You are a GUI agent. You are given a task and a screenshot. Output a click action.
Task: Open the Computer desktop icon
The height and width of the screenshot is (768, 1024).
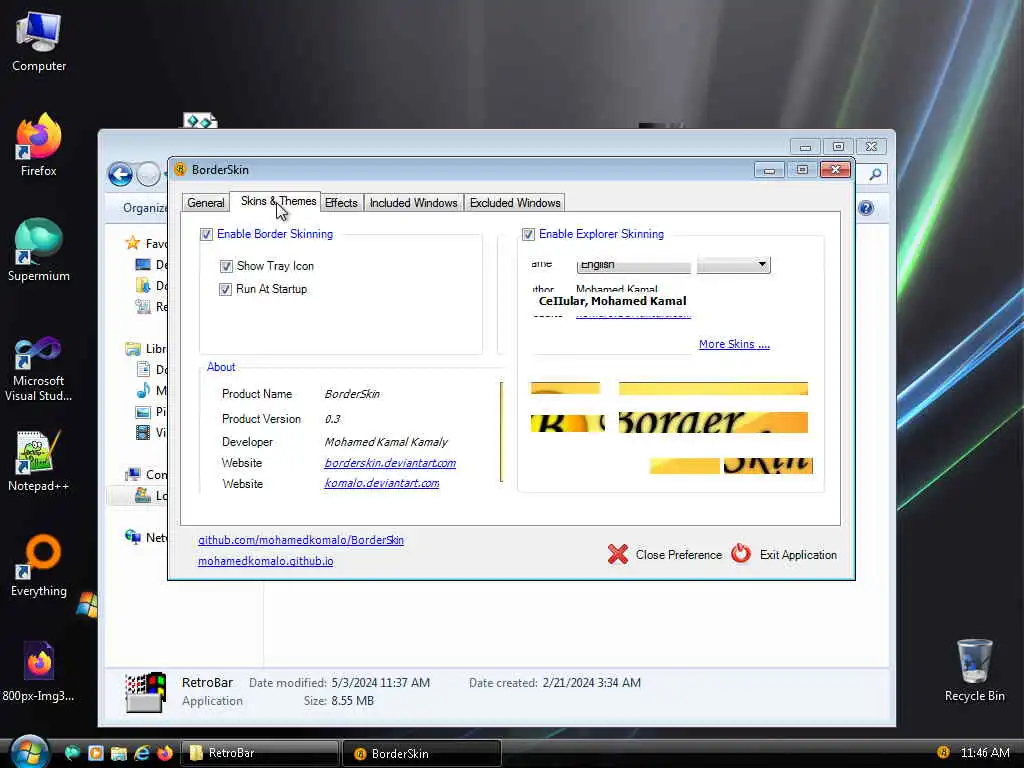pos(39,41)
